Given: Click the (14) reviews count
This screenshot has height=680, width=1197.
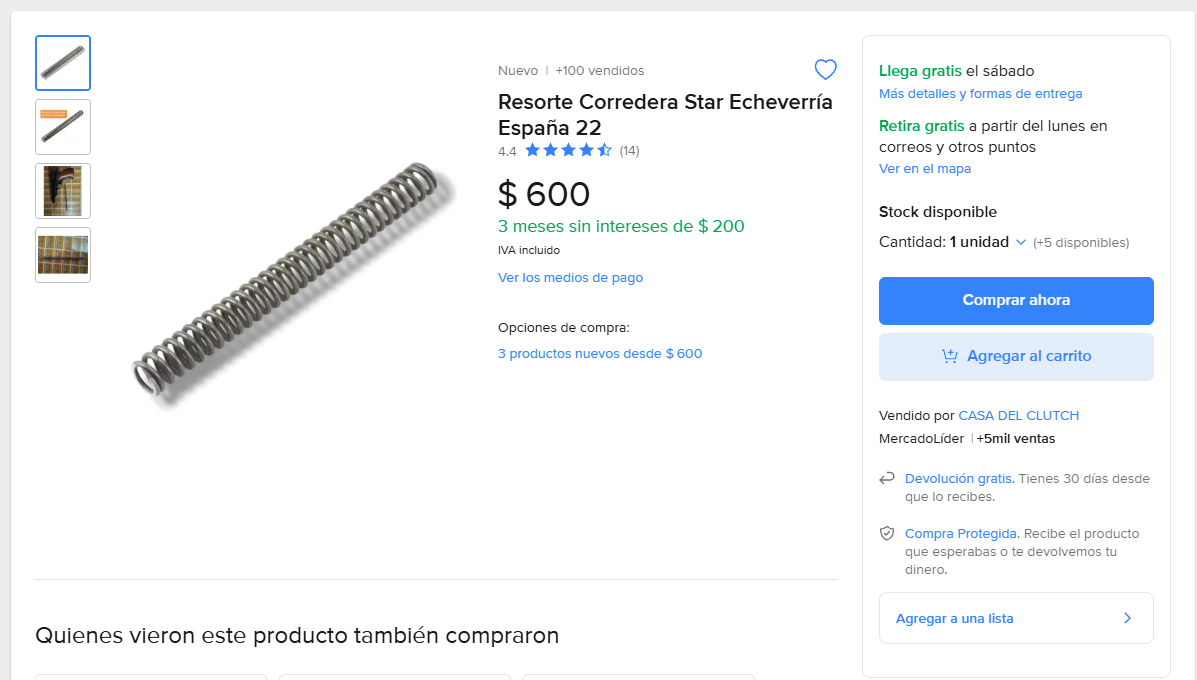Looking at the screenshot, I should 629,151.
